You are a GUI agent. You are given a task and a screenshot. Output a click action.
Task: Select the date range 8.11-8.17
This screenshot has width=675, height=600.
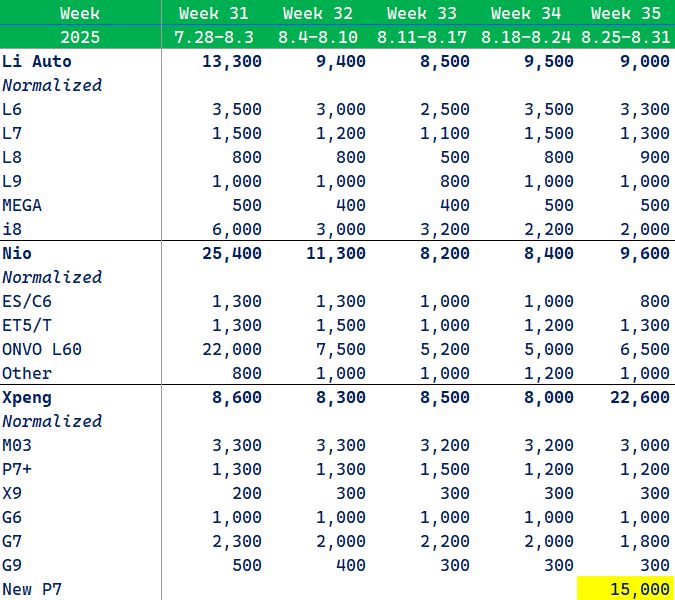point(422,37)
